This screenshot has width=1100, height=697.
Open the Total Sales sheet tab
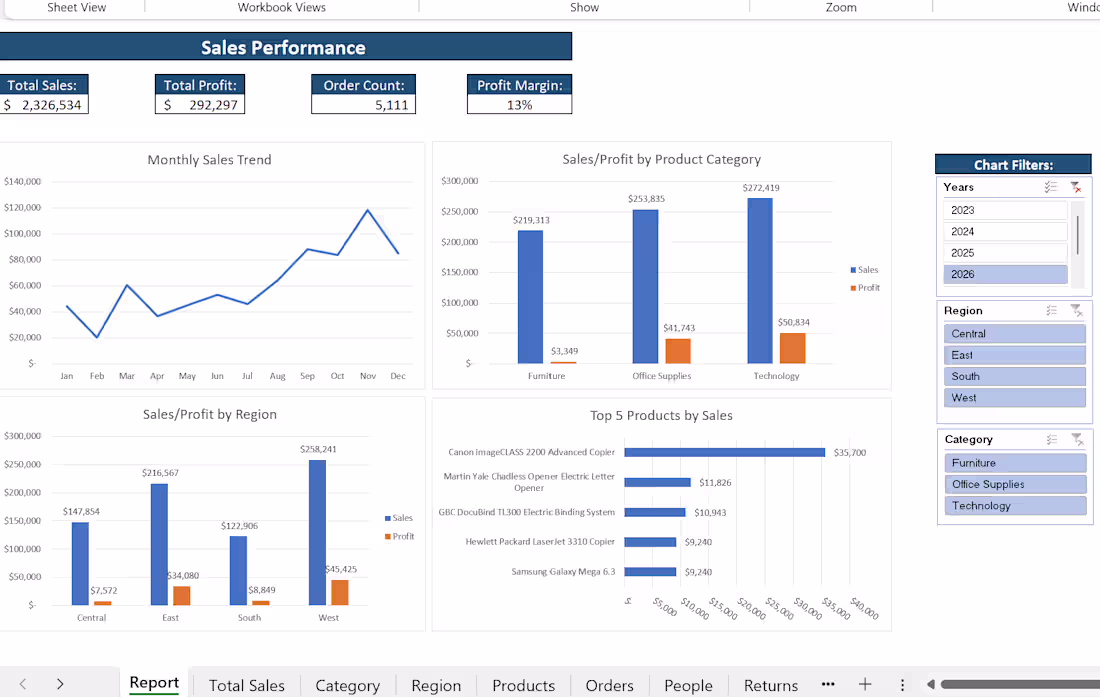click(x=247, y=685)
